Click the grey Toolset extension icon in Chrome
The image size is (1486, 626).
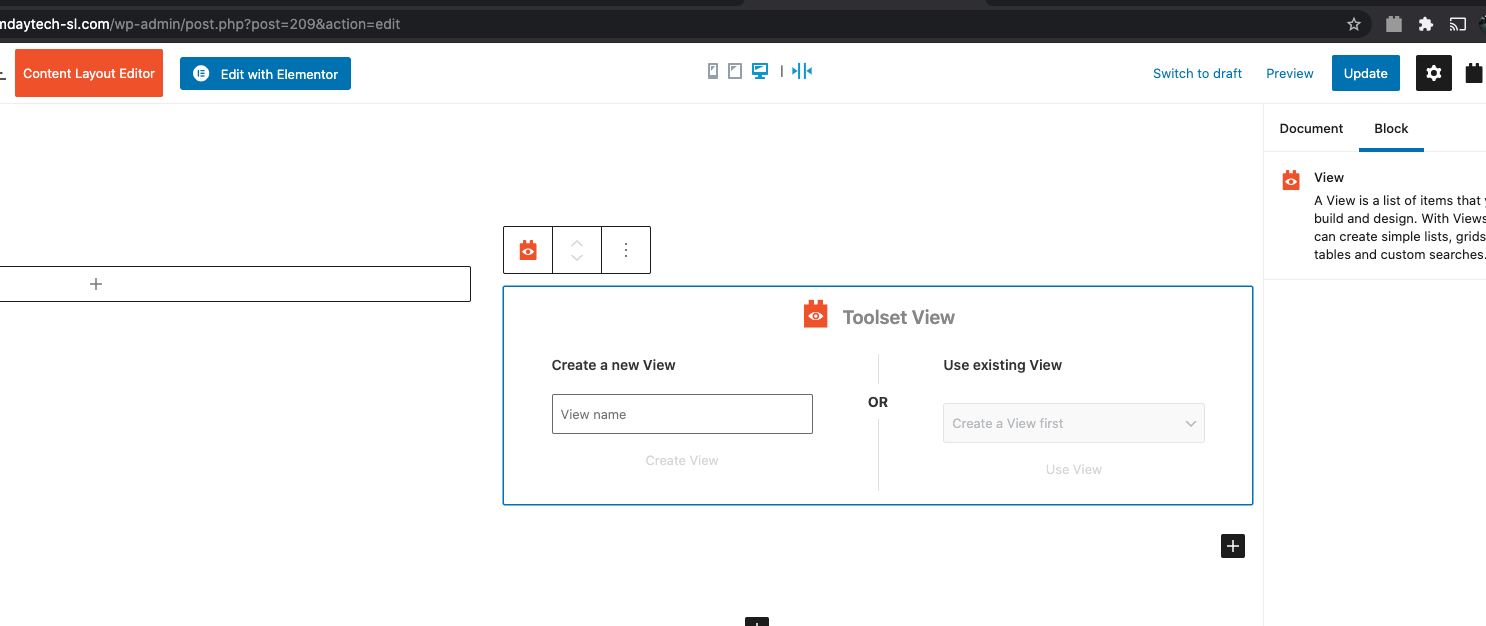1394,24
